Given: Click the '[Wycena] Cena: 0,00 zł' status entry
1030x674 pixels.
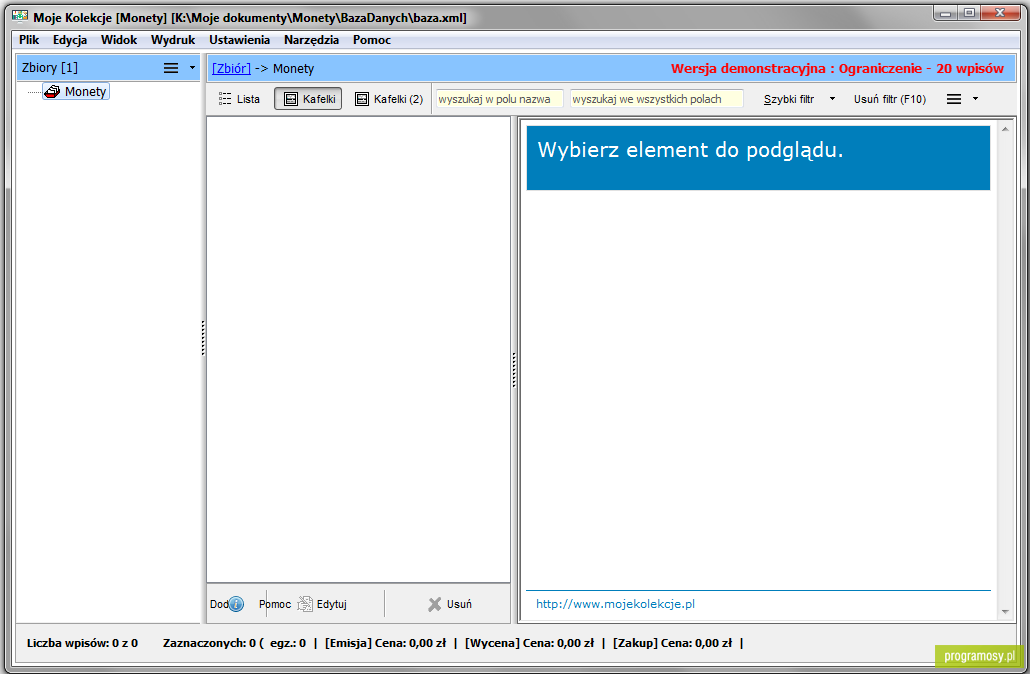Looking at the screenshot, I should [529, 643].
